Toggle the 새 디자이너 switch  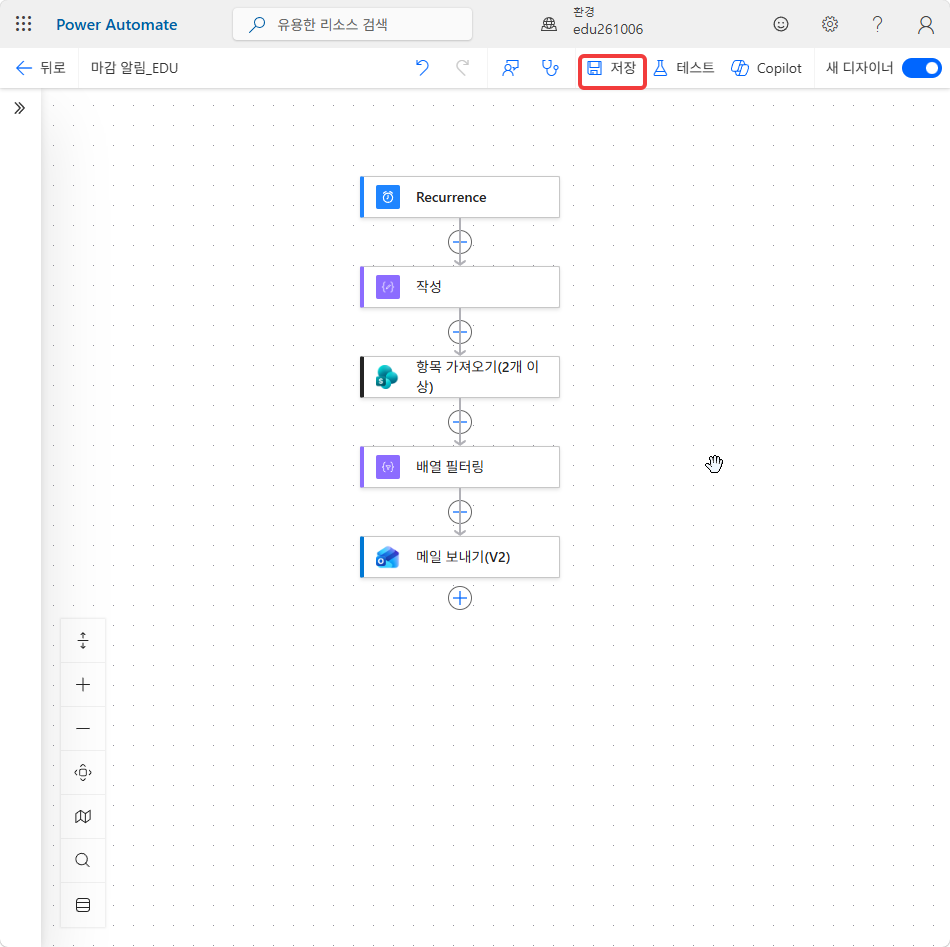coord(921,68)
